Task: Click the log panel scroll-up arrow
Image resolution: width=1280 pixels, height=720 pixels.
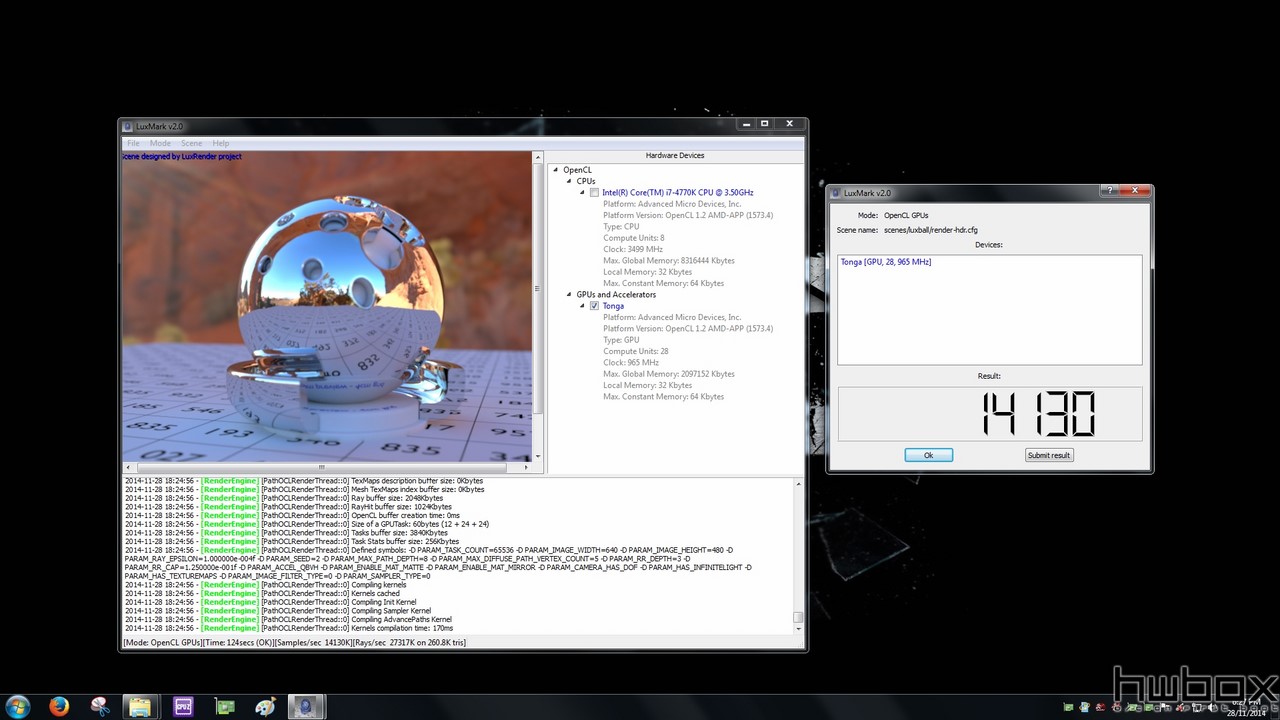Action: [798, 484]
